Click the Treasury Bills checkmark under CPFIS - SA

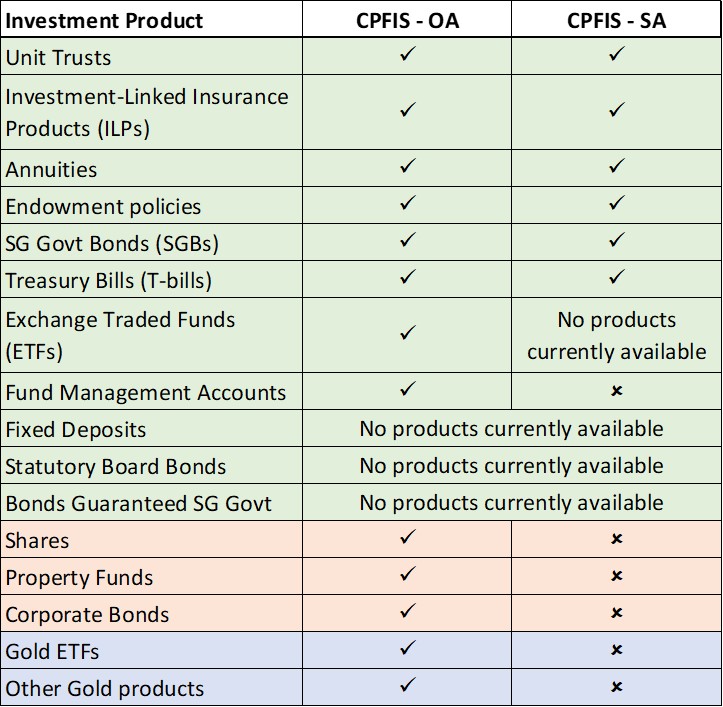coord(616,277)
